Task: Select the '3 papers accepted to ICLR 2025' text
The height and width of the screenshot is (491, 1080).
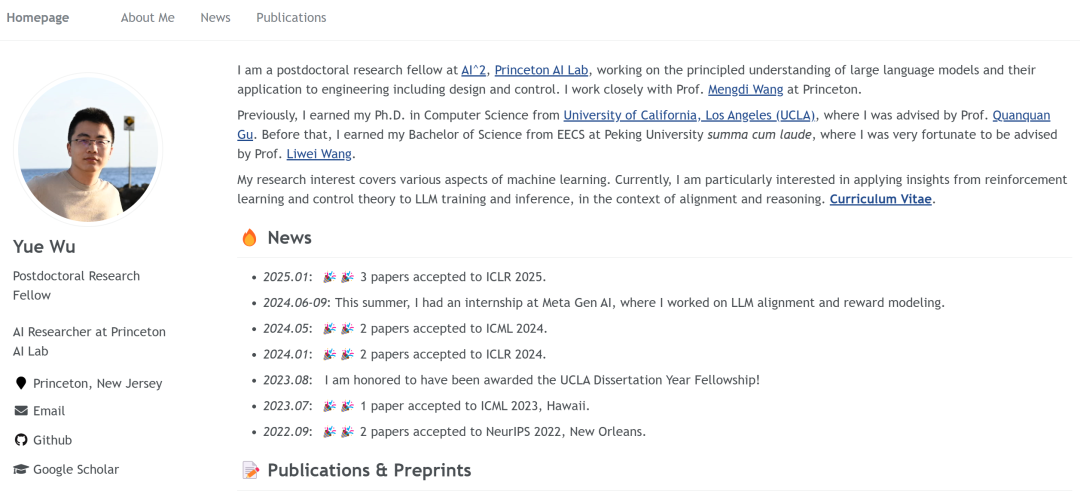Action: point(453,277)
